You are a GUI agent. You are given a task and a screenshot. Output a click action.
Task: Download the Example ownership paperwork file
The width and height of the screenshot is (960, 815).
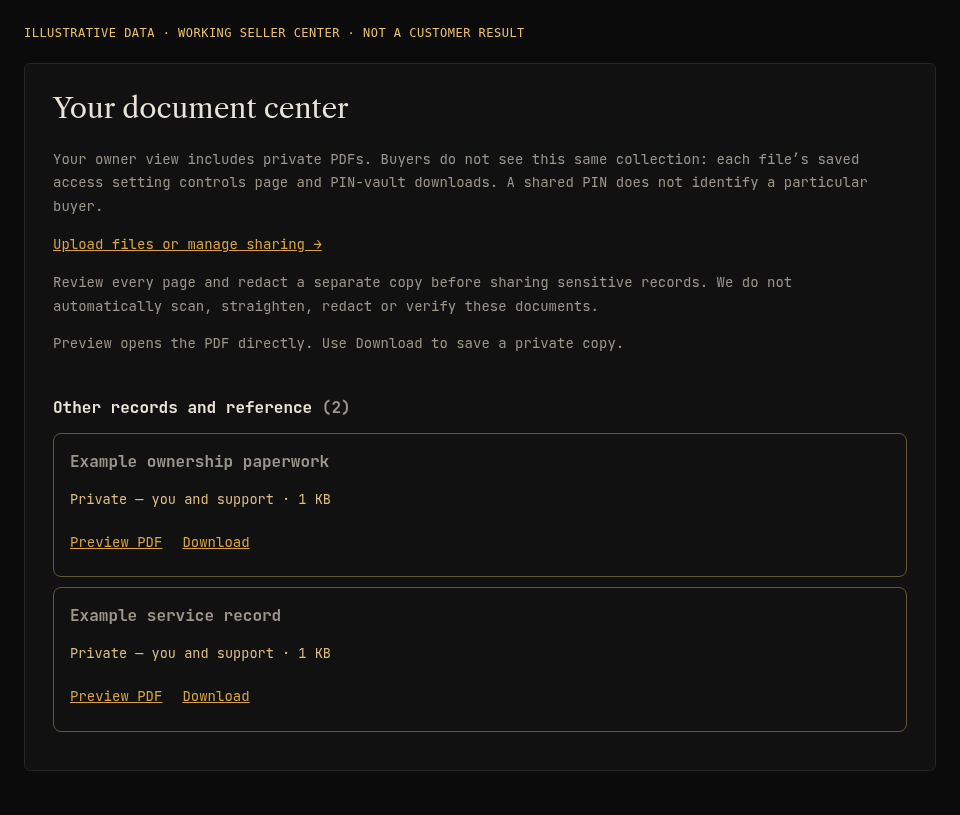(216, 543)
